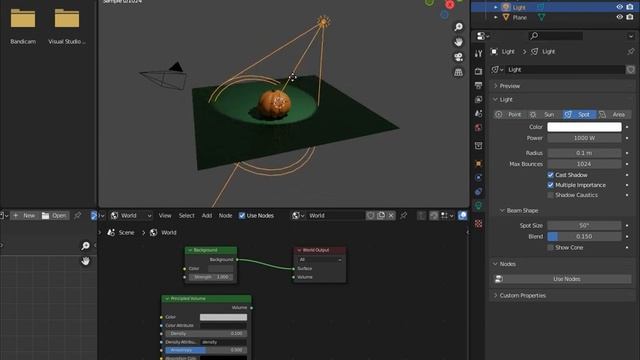This screenshot has width=640, height=360.
Task: Toggle Multiple Importance checkbox
Action: pos(550,185)
